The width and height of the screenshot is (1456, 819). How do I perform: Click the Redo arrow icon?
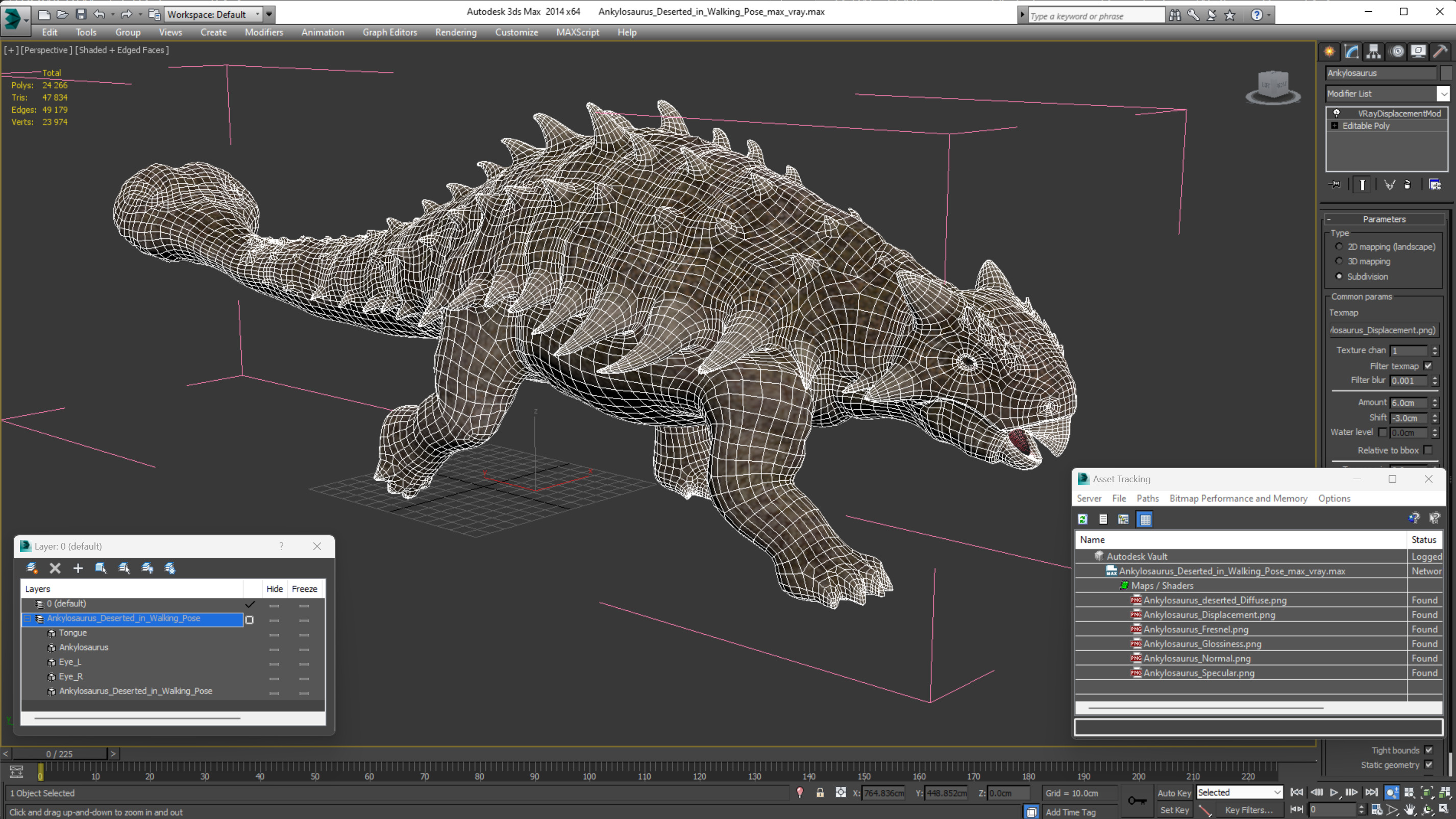(126, 14)
